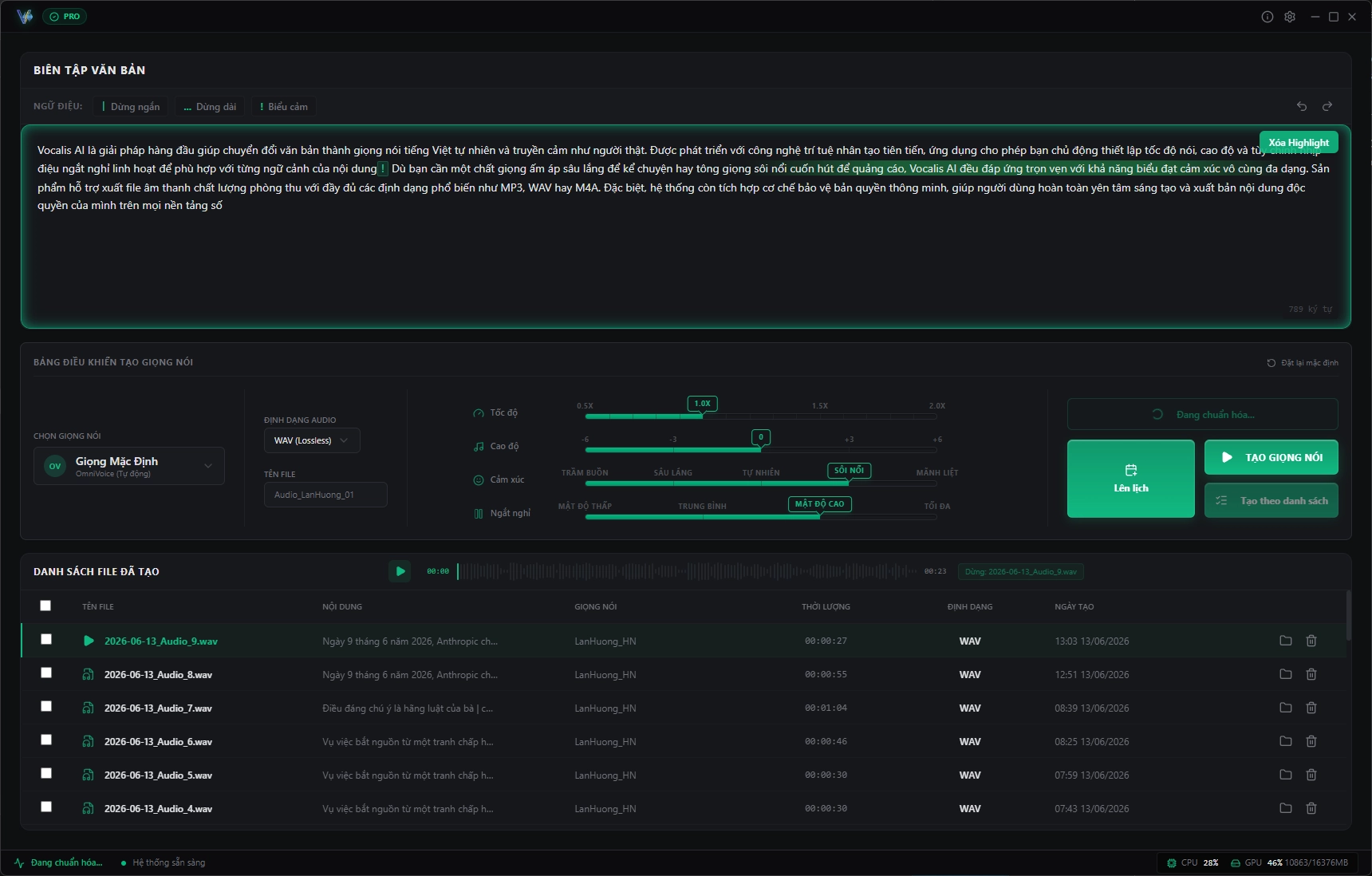Click audio file icon of 2026-06-13_Audio_7.wav

89,708
